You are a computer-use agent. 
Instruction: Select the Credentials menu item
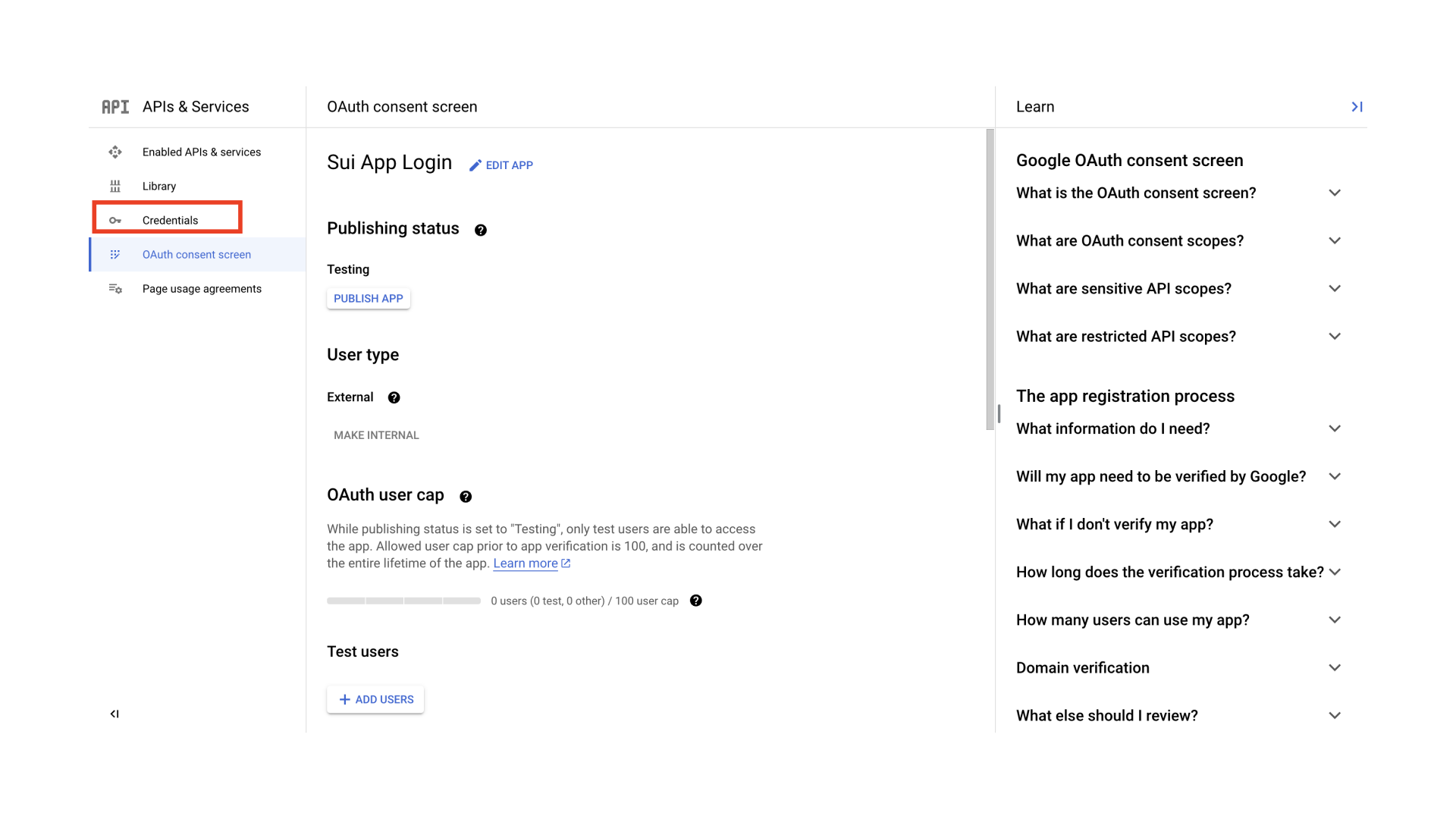click(x=169, y=220)
